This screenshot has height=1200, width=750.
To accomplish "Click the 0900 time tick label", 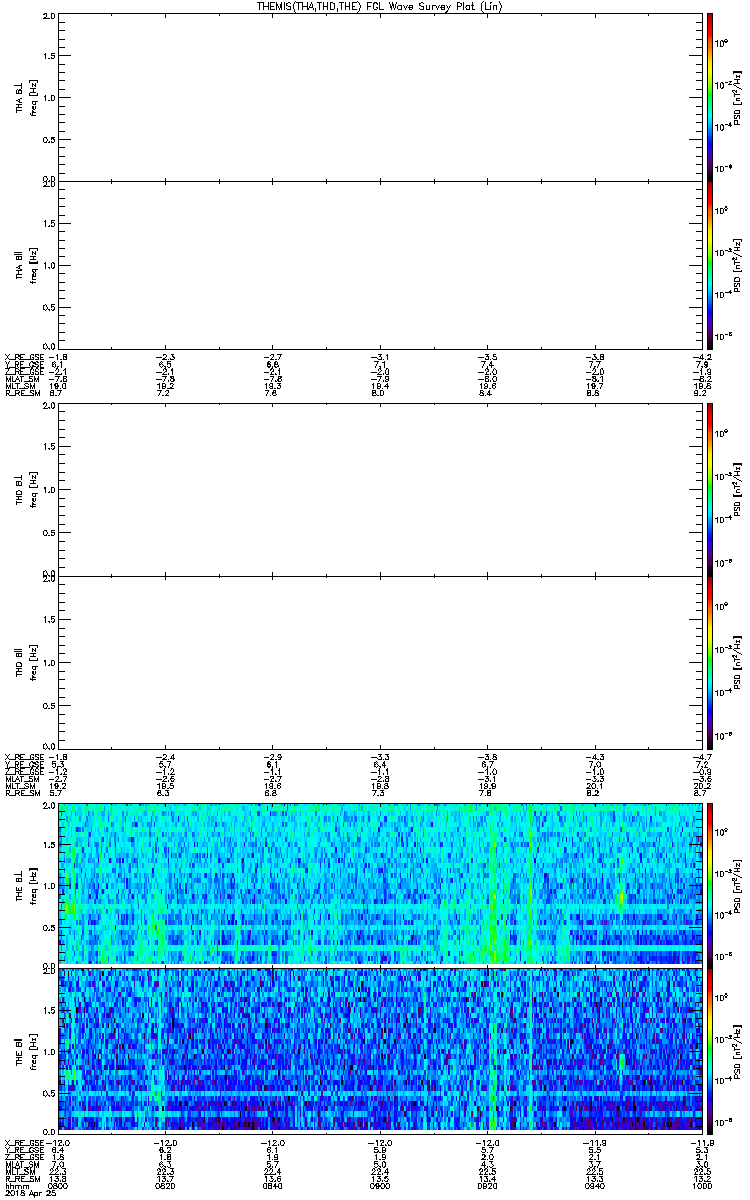I will coord(380,1187).
